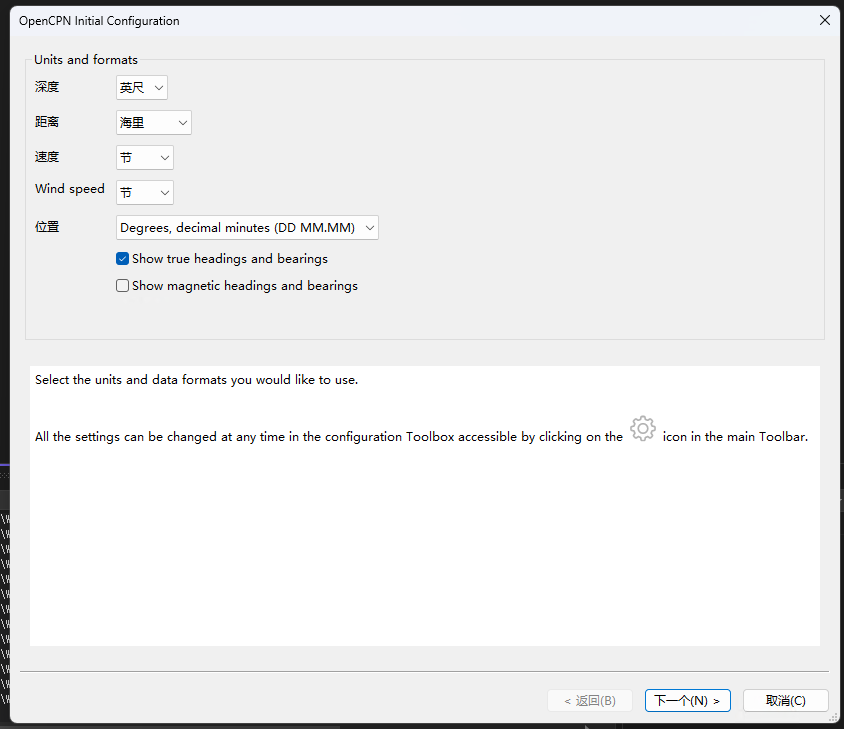
Task: Open the Wind speed unit dropdown
Action: (x=145, y=192)
